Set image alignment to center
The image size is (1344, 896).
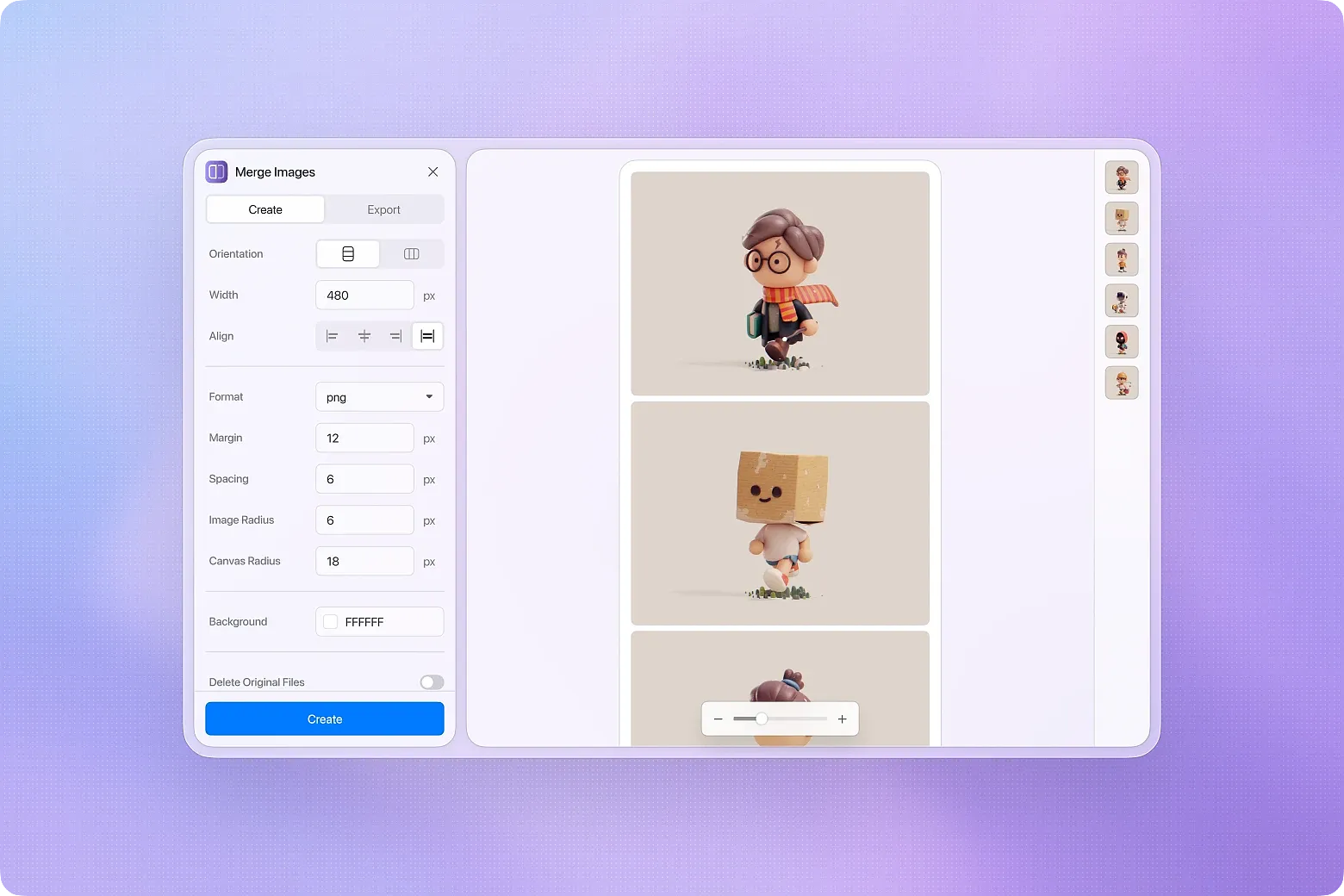[364, 336]
